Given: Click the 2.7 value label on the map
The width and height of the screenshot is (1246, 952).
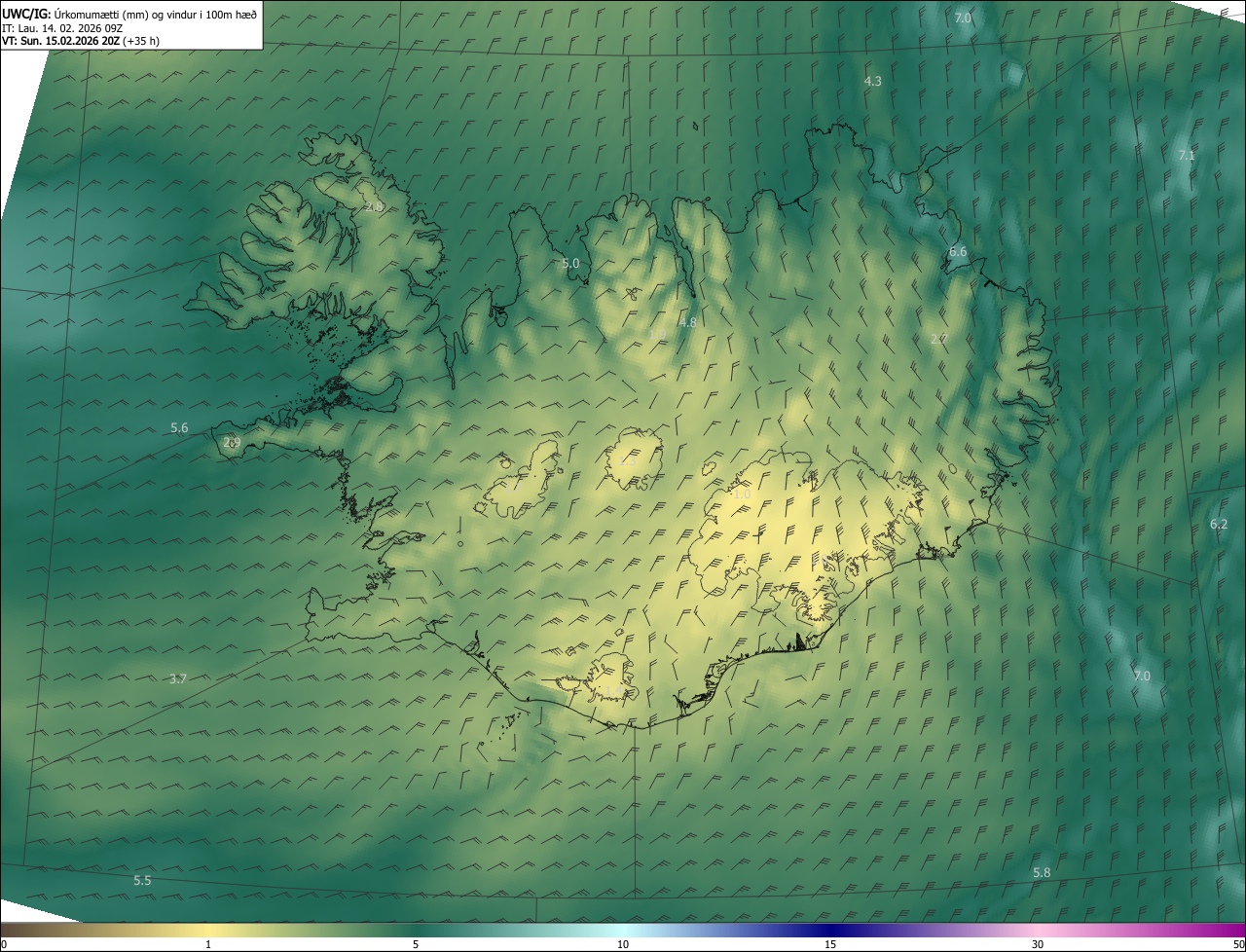Looking at the screenshot, I should click(x=938, y=339).
